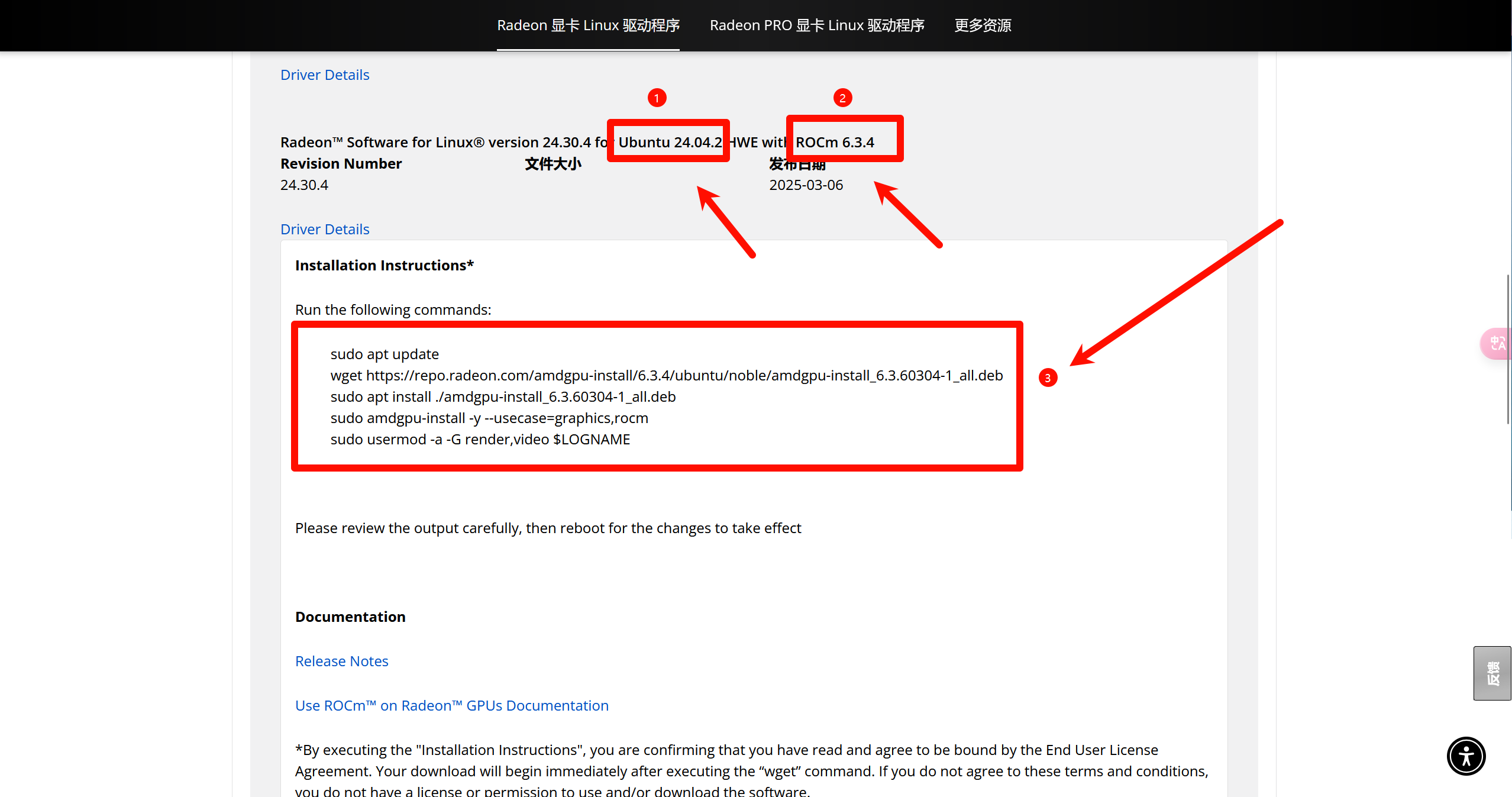This screenshot has height=797, width=1512.
Task: Click the accessibility widget icon
Action: point(1465,756)
